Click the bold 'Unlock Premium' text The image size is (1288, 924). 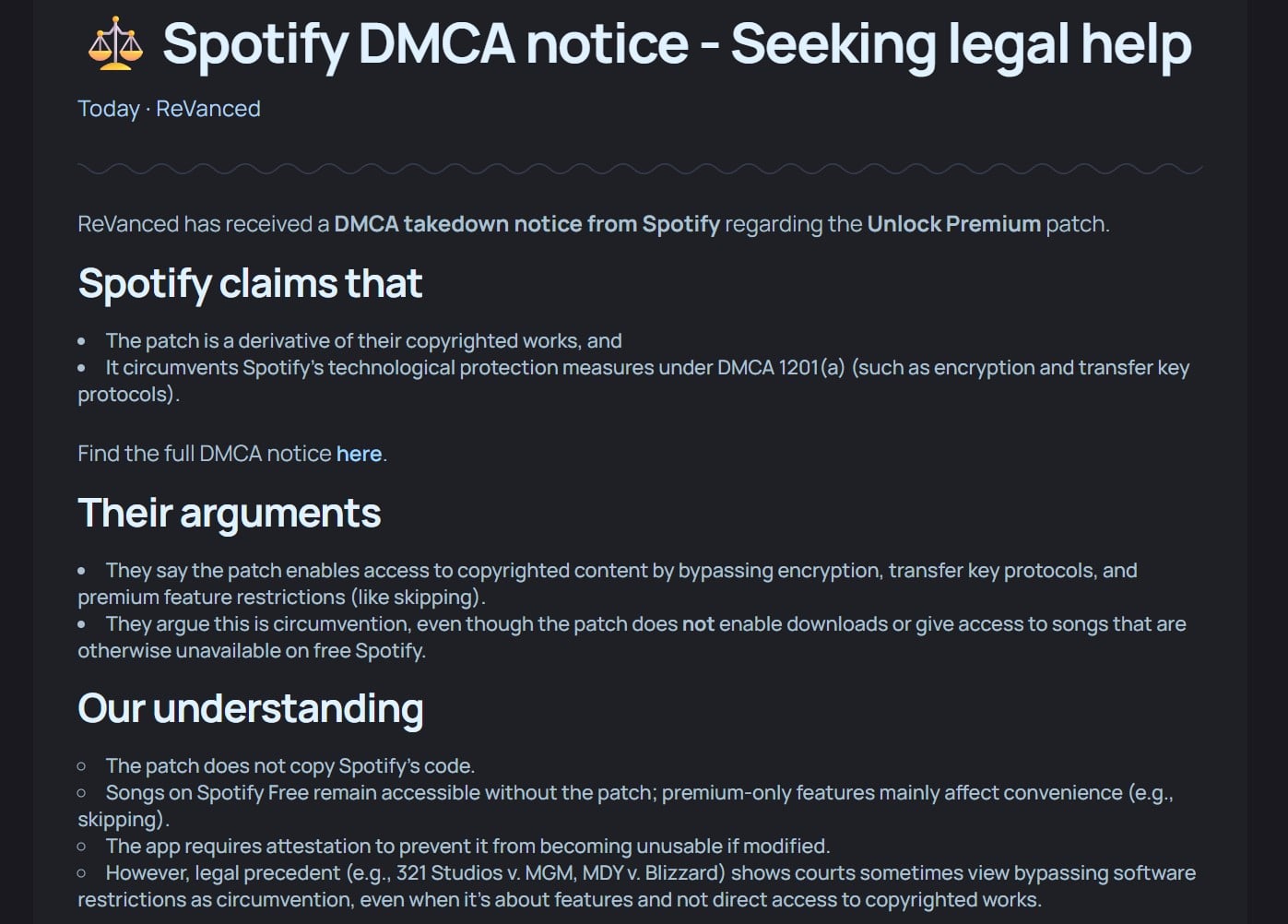tap(953, 224)
